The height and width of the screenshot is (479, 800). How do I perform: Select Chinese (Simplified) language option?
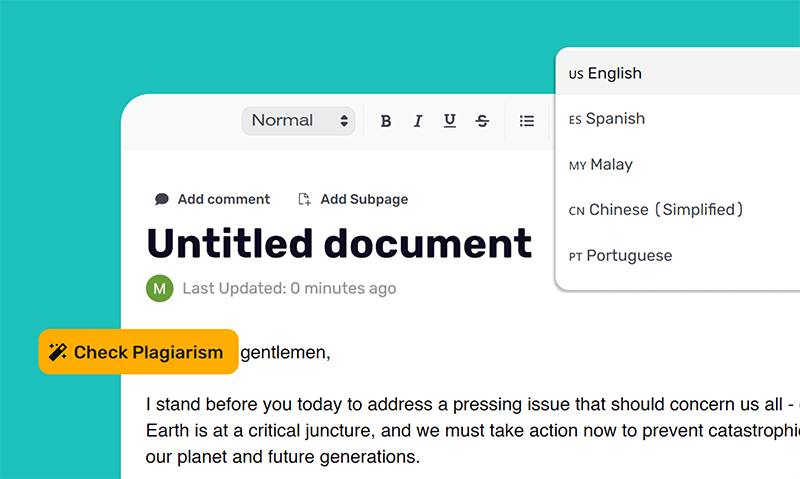665,210
